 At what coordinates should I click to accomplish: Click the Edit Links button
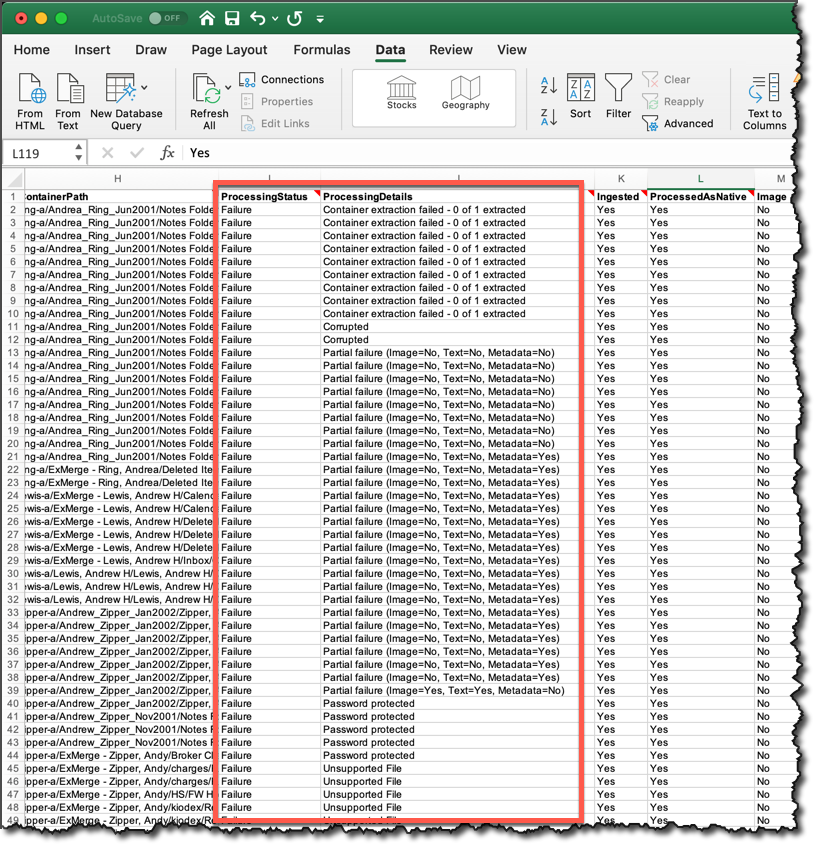click(x=275, y=124)
